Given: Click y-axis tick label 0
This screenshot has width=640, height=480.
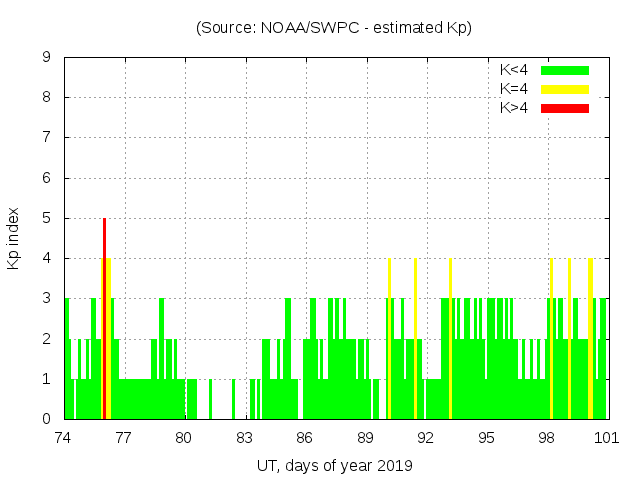Looking at the screenshot, I should (47, 419).
